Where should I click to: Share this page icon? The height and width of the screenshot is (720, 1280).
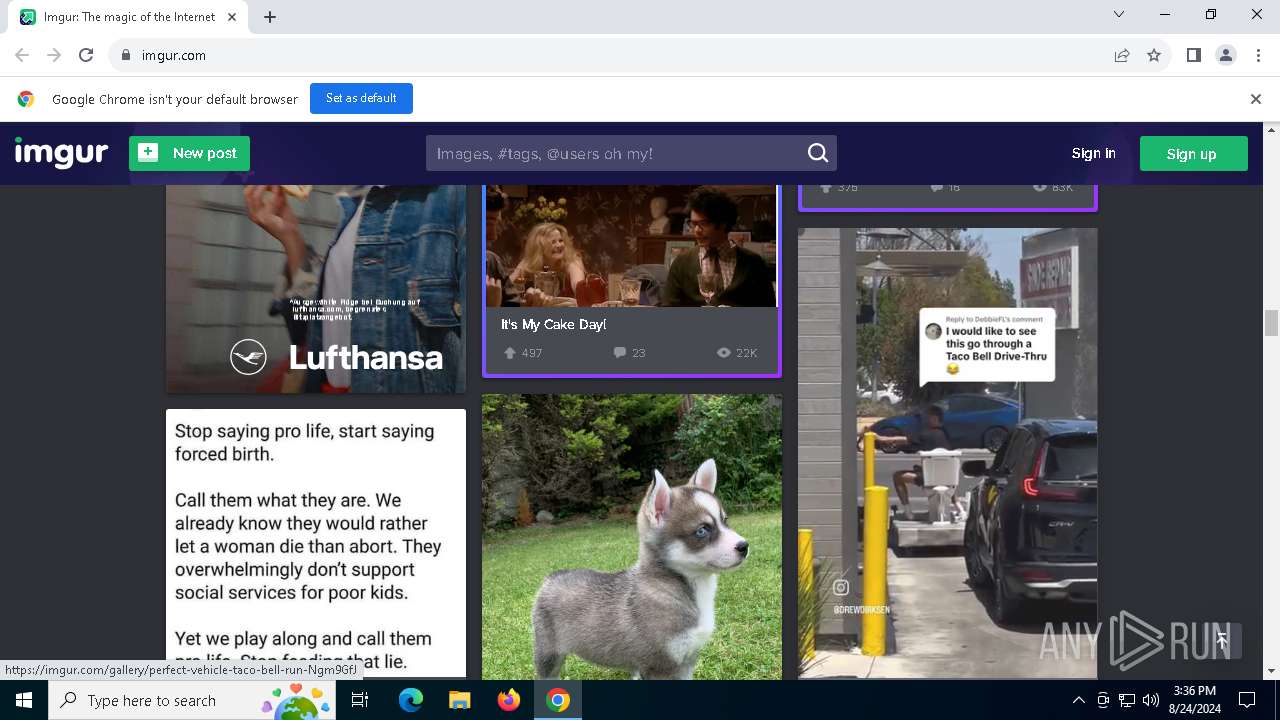tap(1122, 55)
